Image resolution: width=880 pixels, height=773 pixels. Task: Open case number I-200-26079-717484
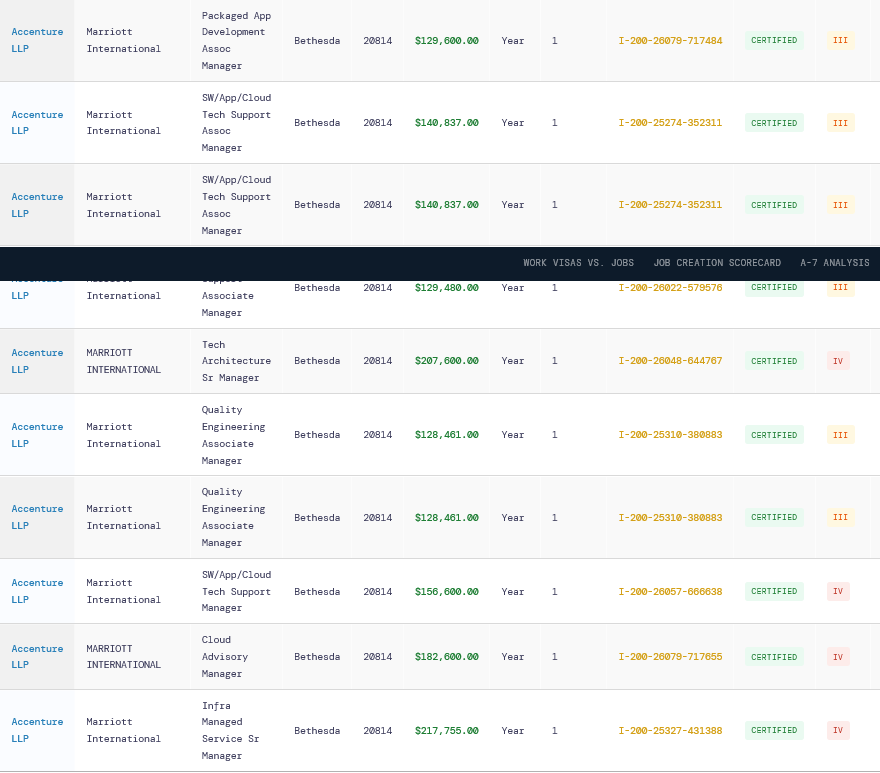click(670, 40)
